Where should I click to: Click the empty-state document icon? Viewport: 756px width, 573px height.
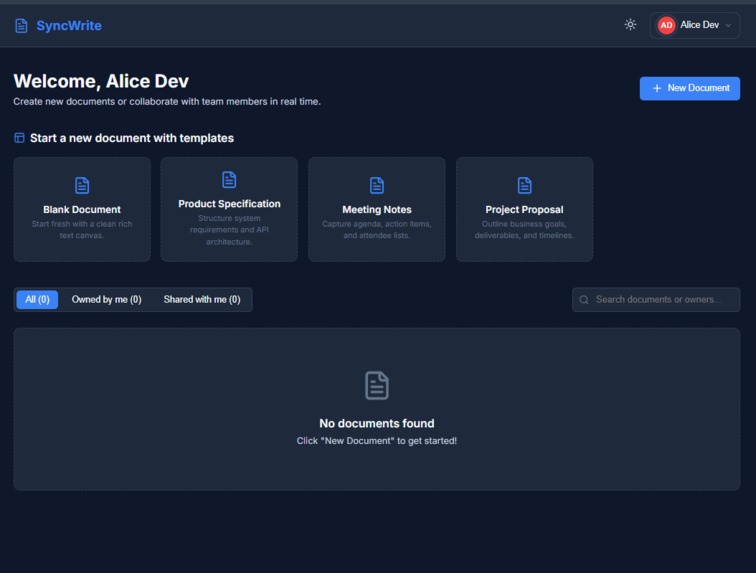point(377,385)
